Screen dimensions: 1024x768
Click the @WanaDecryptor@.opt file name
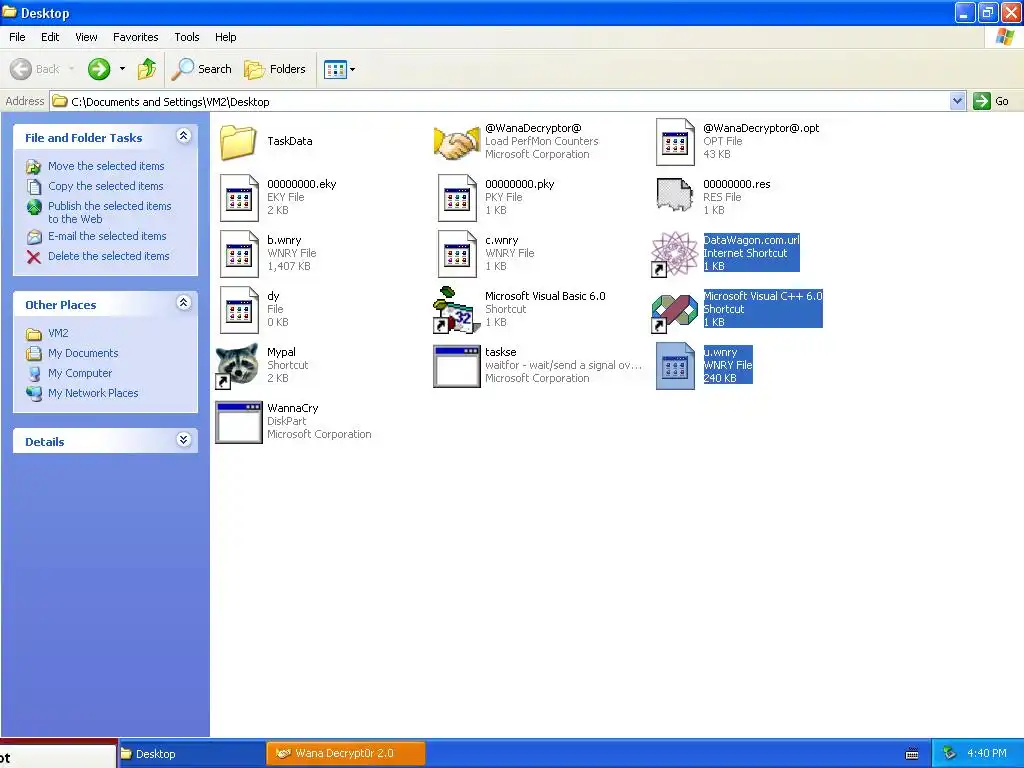pyautogui.click(x=761, y=128)
